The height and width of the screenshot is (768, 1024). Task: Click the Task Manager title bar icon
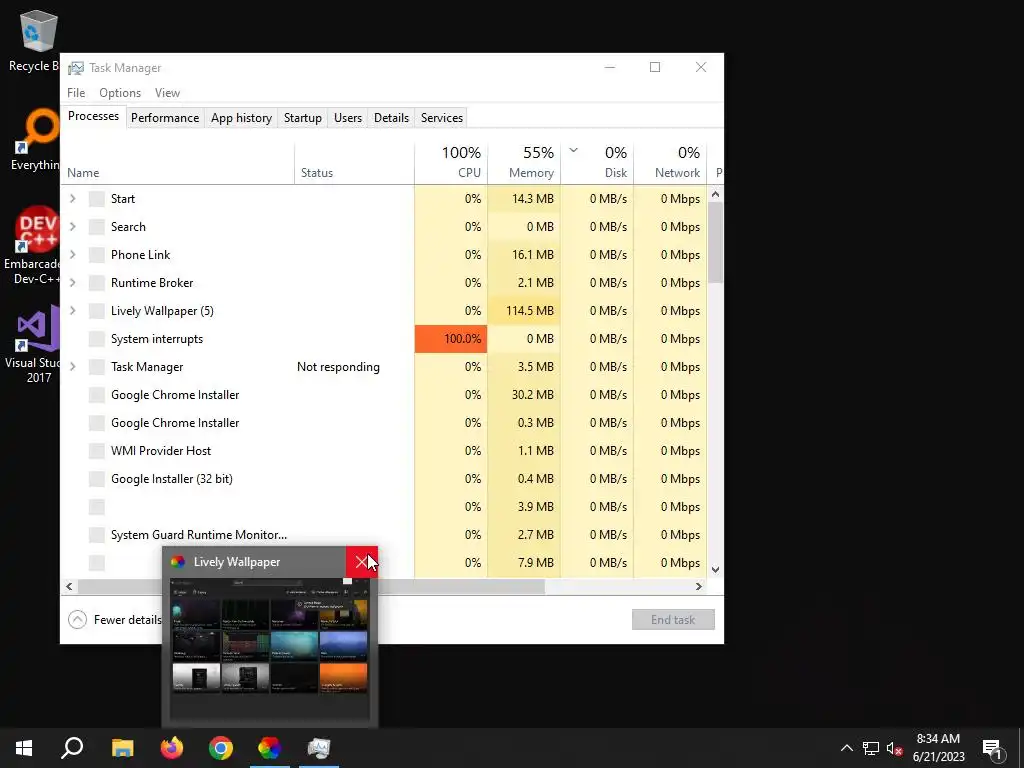coord(76,68)
